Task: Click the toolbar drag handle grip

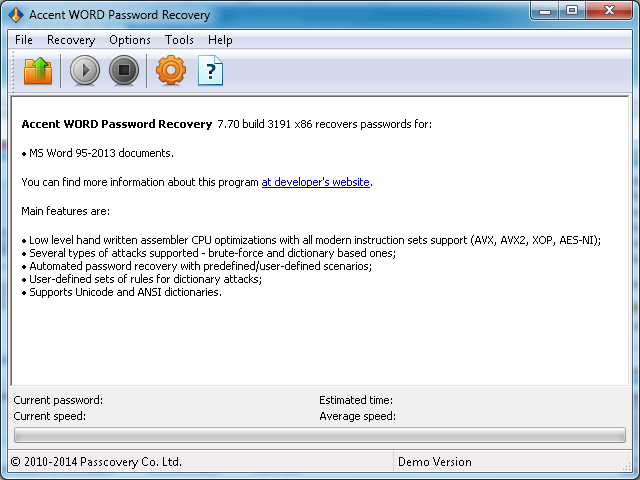Action: (x=13, y=71)
